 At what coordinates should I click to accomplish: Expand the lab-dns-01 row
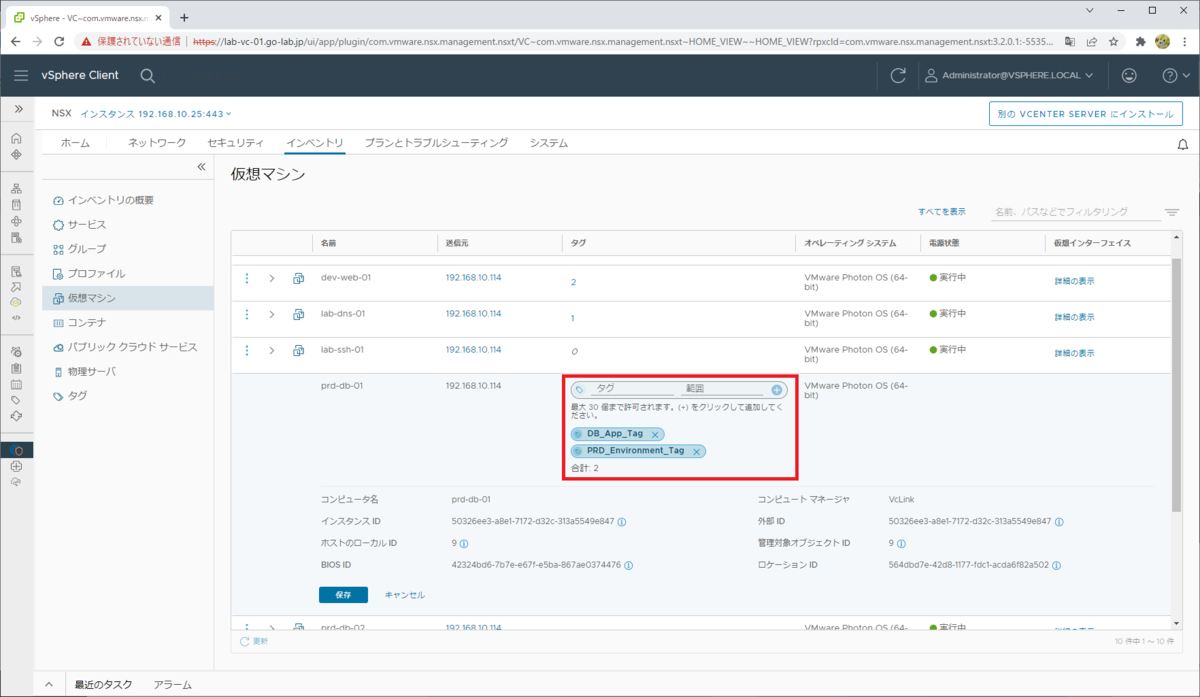[x=272, y=314]
